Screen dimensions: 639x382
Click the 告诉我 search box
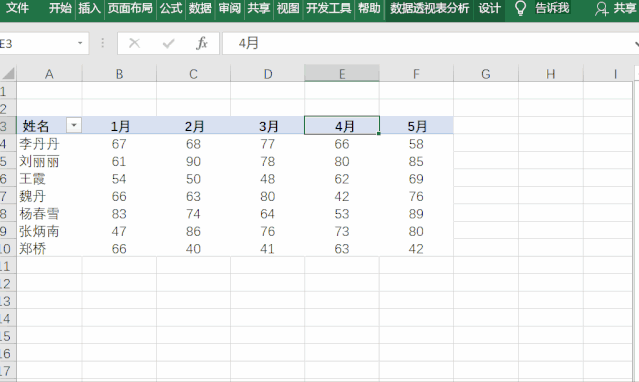[x=552, y=8]
